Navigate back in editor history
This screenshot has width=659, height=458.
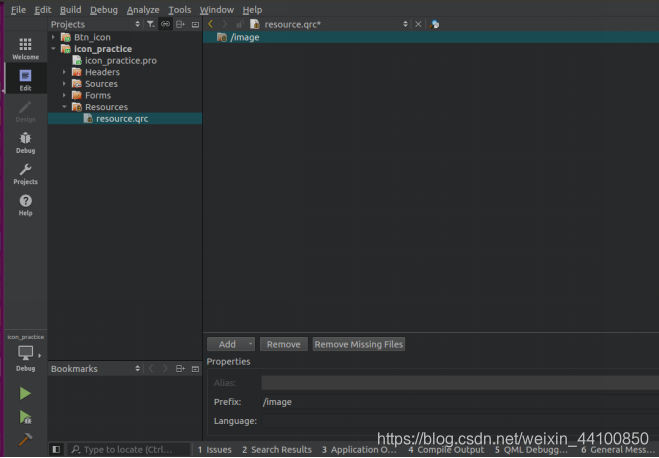click(x=211, y=24)
